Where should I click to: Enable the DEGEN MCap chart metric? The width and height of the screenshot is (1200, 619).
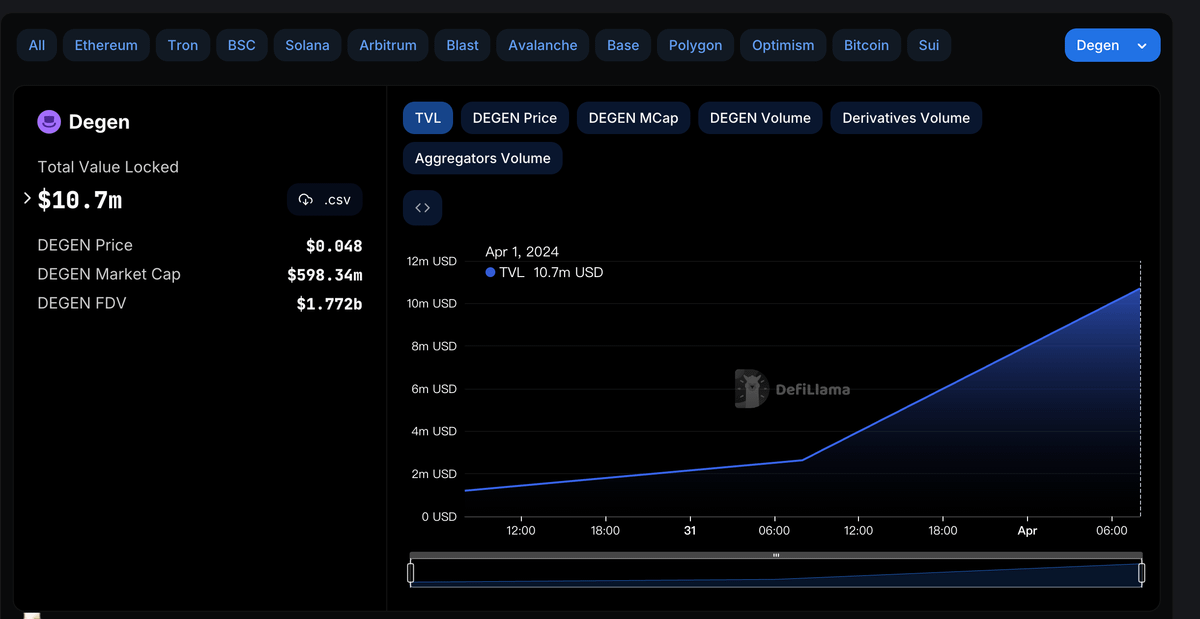pyautogui.click(x=632, y=118)
